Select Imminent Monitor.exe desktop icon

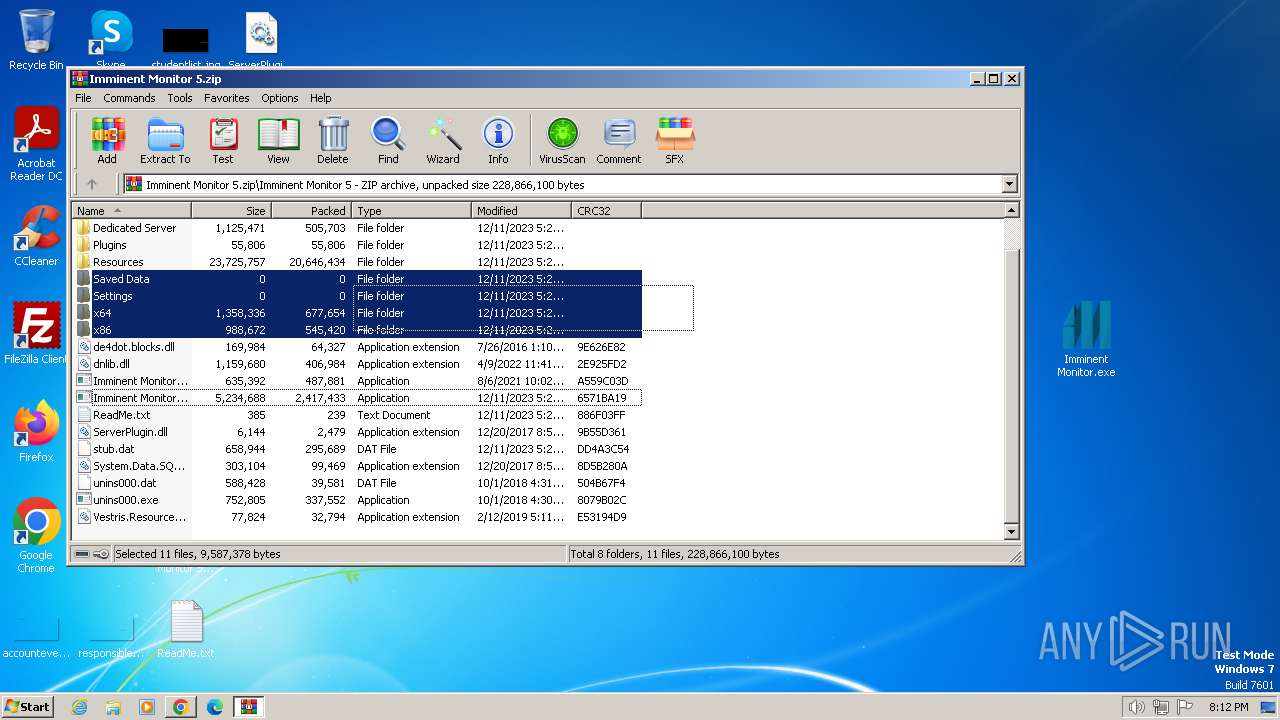coord(1086,340)
